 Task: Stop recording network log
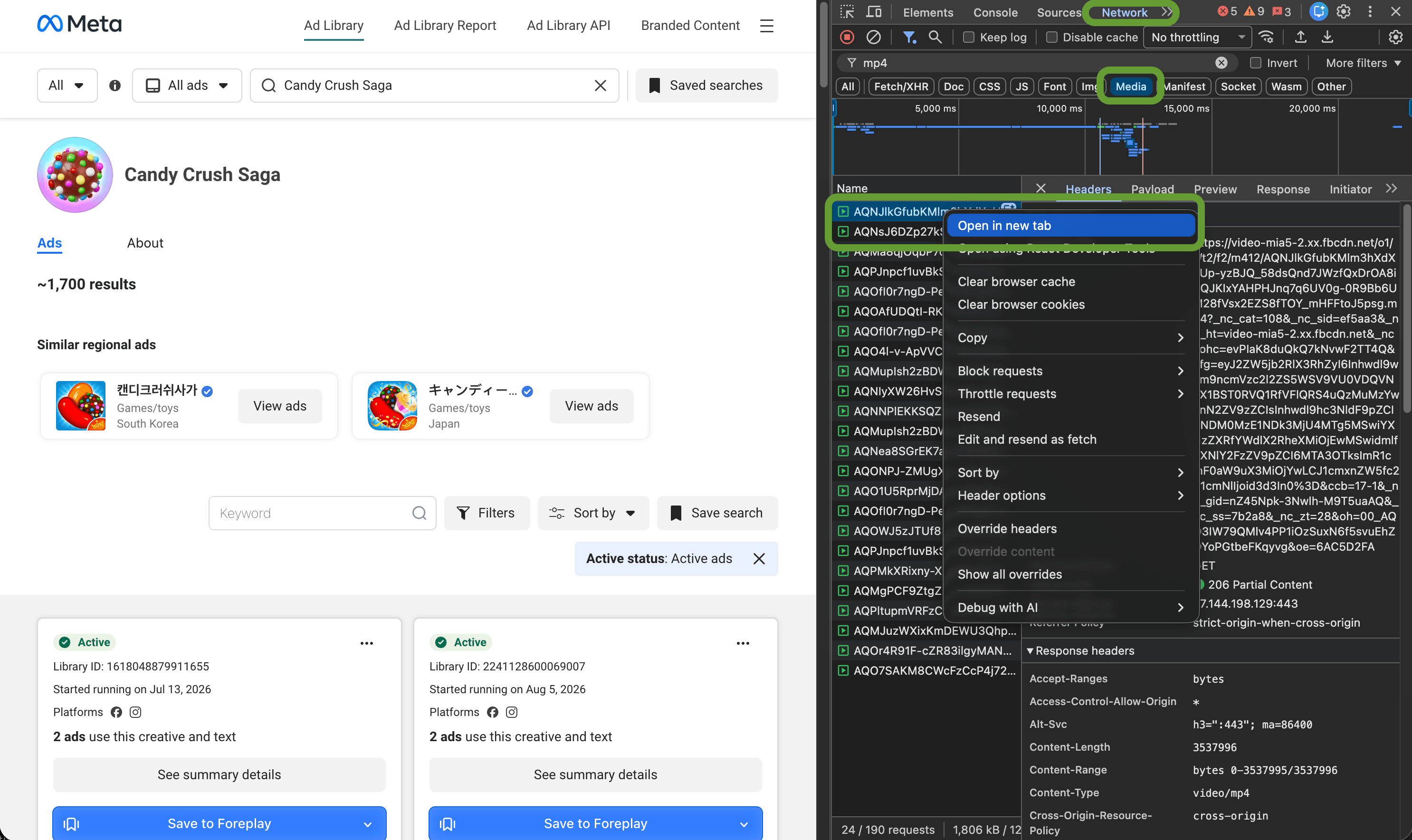click(x=847, y=38)
